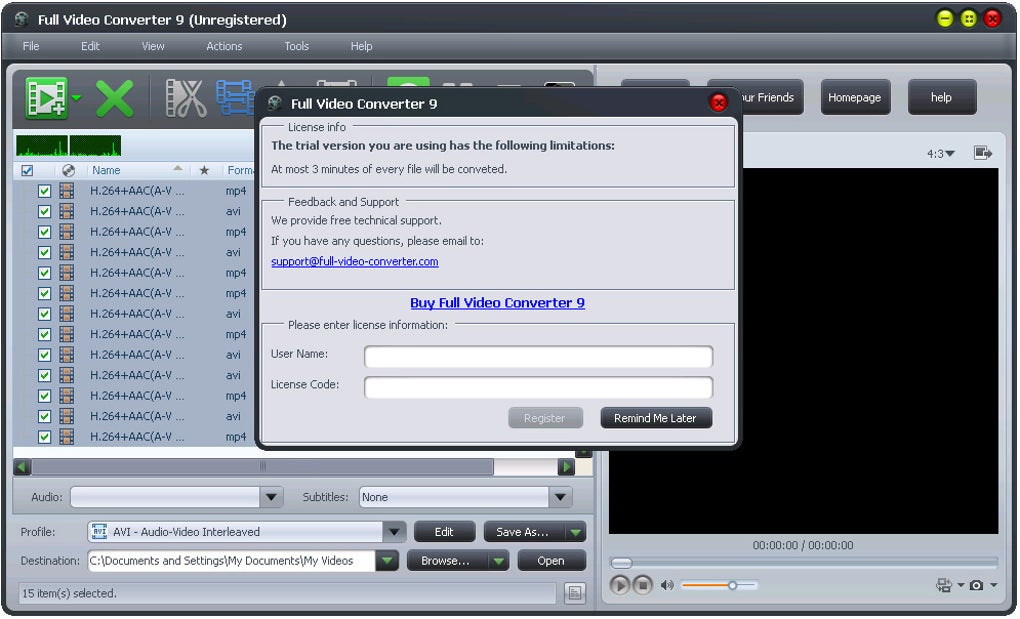Click the green Add Video File icon
The height and width of the screenshot is (619, 1020).
46,98
